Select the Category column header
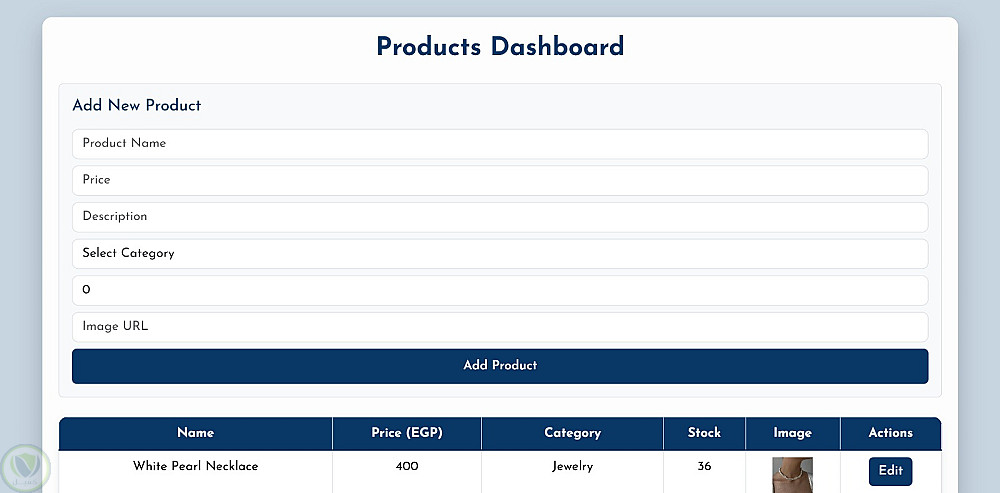This screenshot has height=493, width=1000. (x=572, y=433)
